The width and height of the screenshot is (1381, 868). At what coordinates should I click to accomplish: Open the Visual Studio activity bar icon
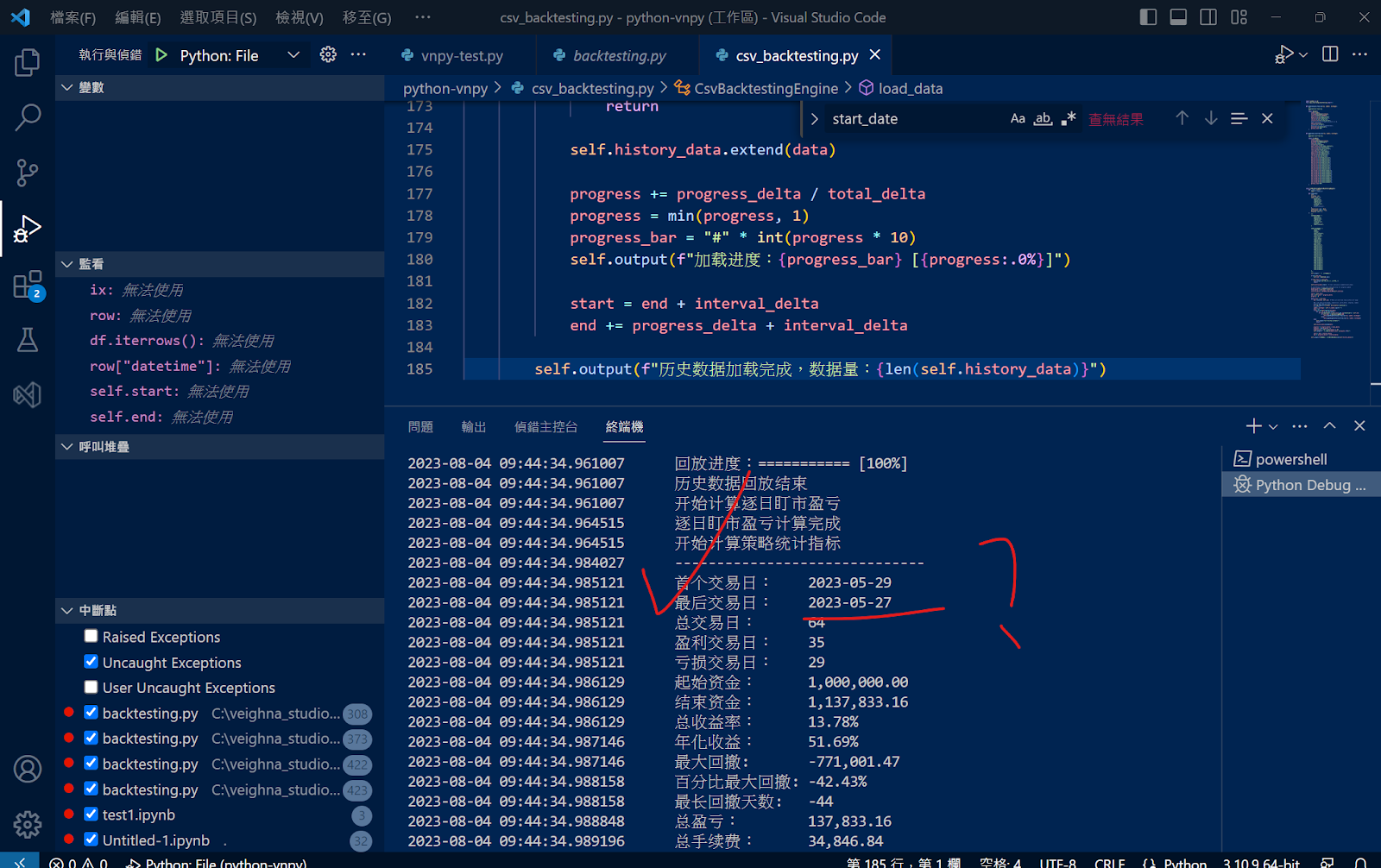point(28,395)
